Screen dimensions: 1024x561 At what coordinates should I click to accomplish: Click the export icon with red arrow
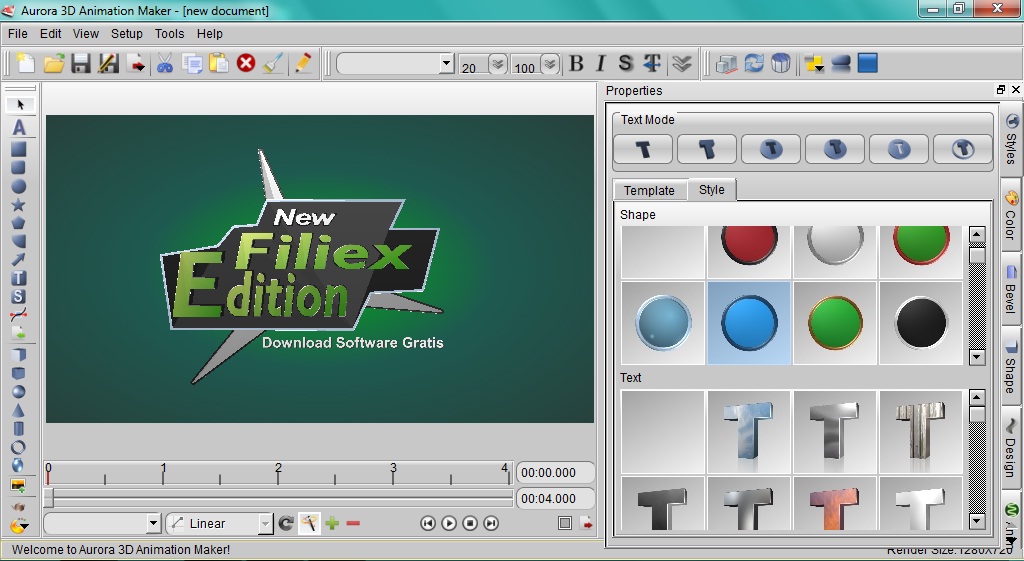136,63
